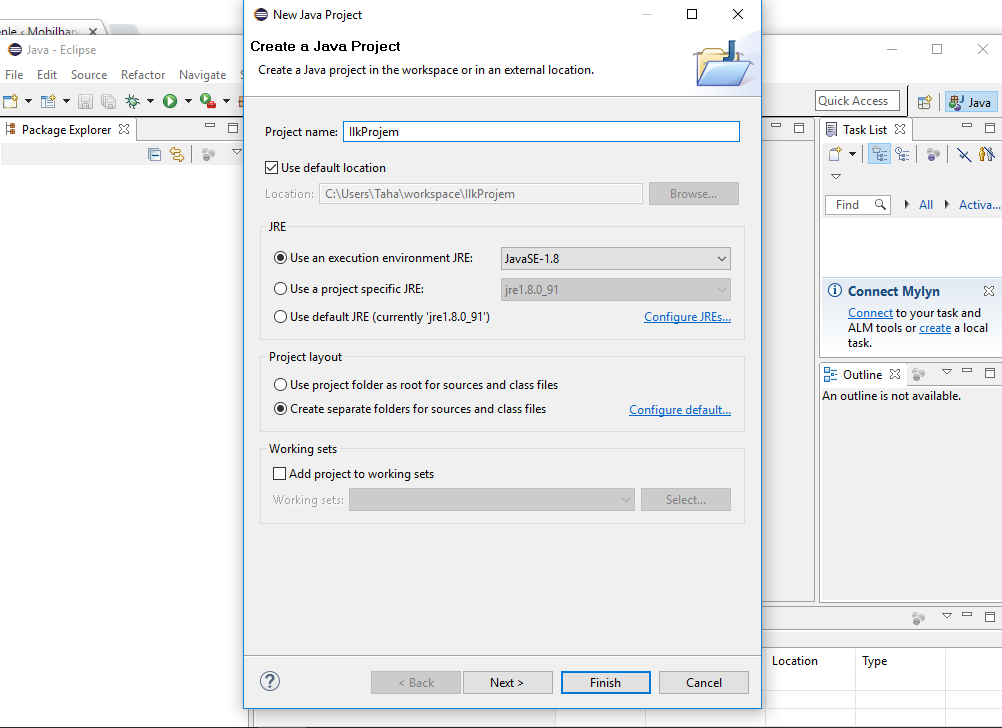Click the New Task icon
This screenshot has height=728, width=1002.
tap(835, 154)
